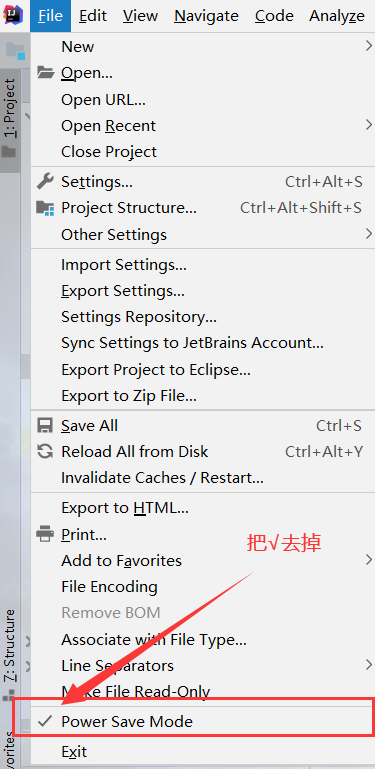Click the Structure tool window icon
This screenshot has width=375, height=769.
[9, 695]
